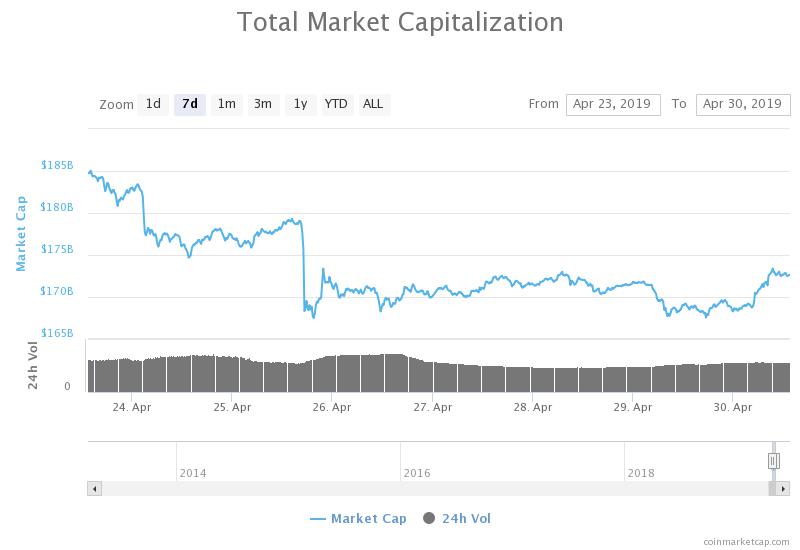Viewport: 800px width, 550px height.
Task: Click the 2016 navigator timeline marker
Action: click(x=417, y=473)
